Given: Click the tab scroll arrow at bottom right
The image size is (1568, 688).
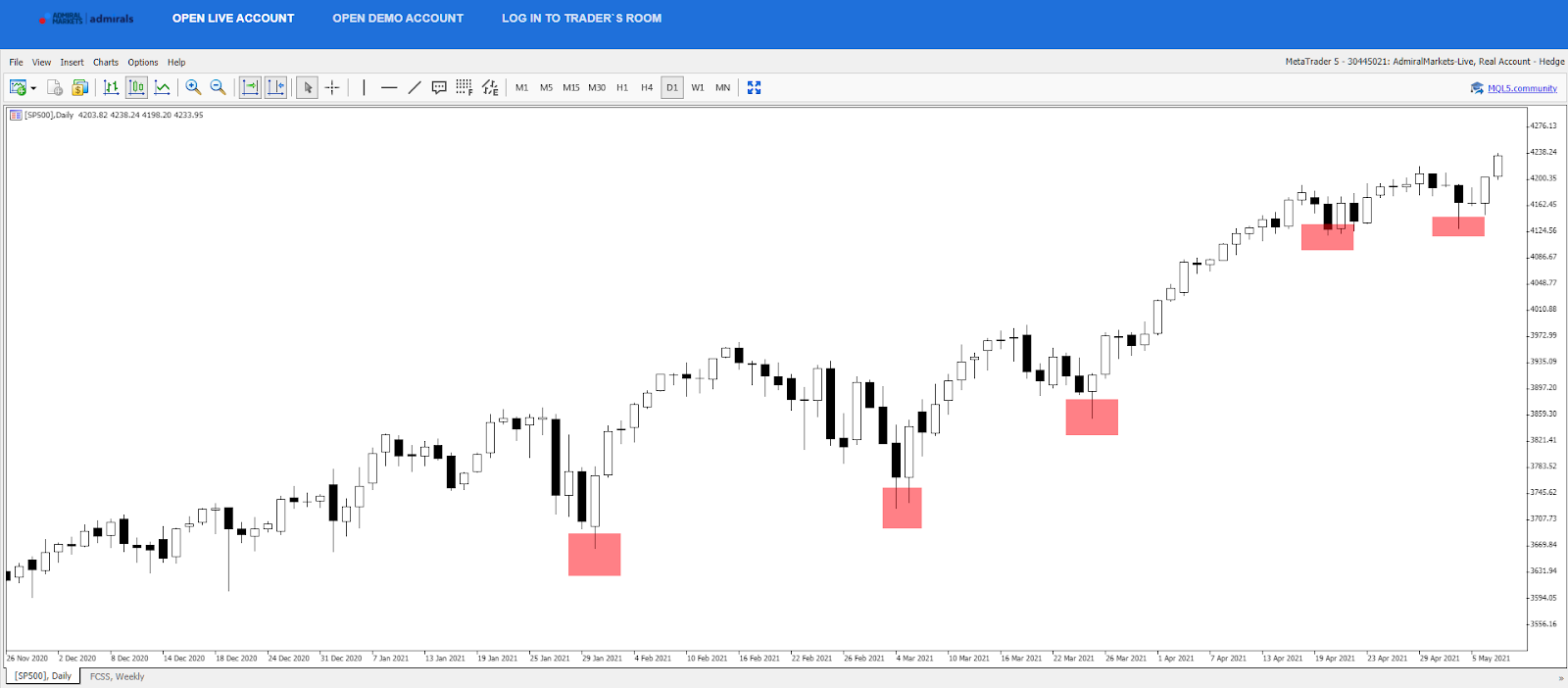Looking at the screenshot, I should click(1561, 677).
